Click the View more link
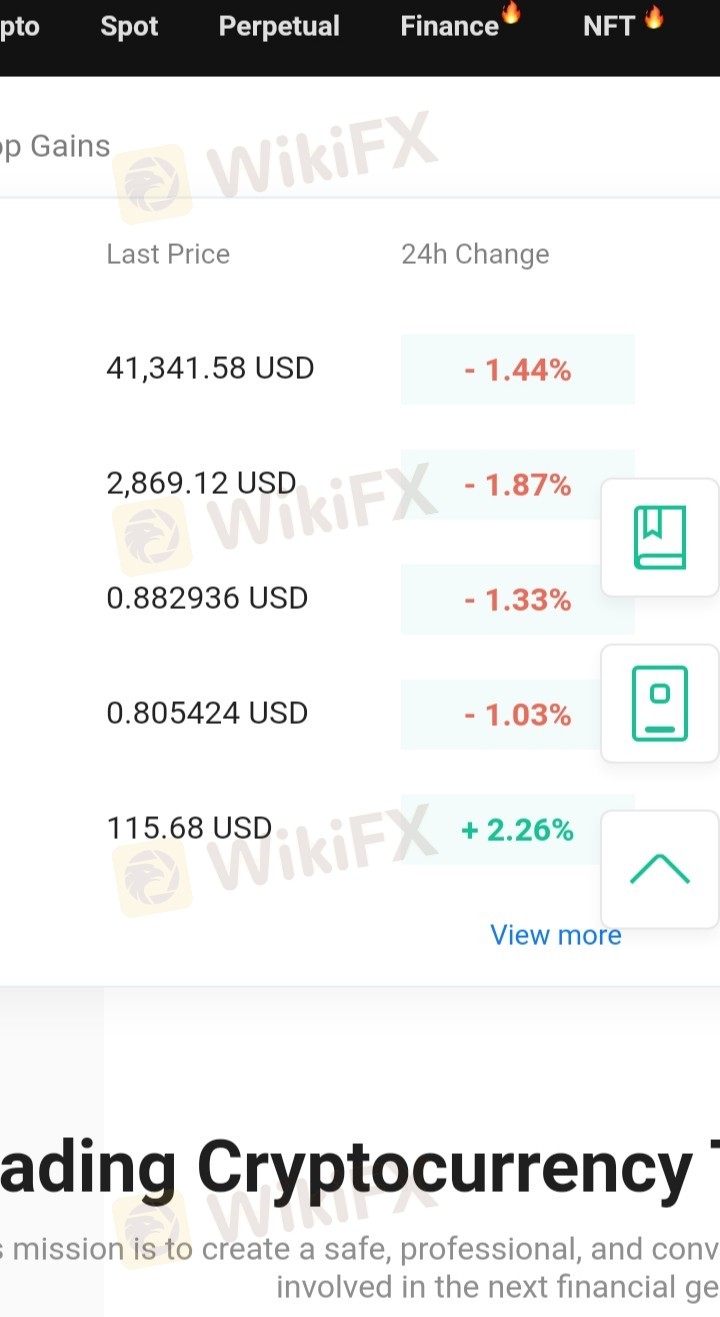 [556, 935]
